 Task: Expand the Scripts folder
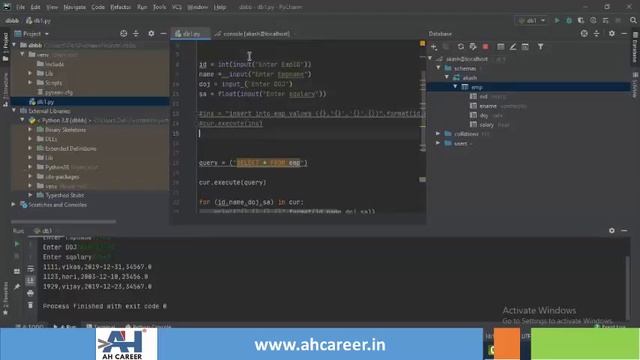point(30,83)
